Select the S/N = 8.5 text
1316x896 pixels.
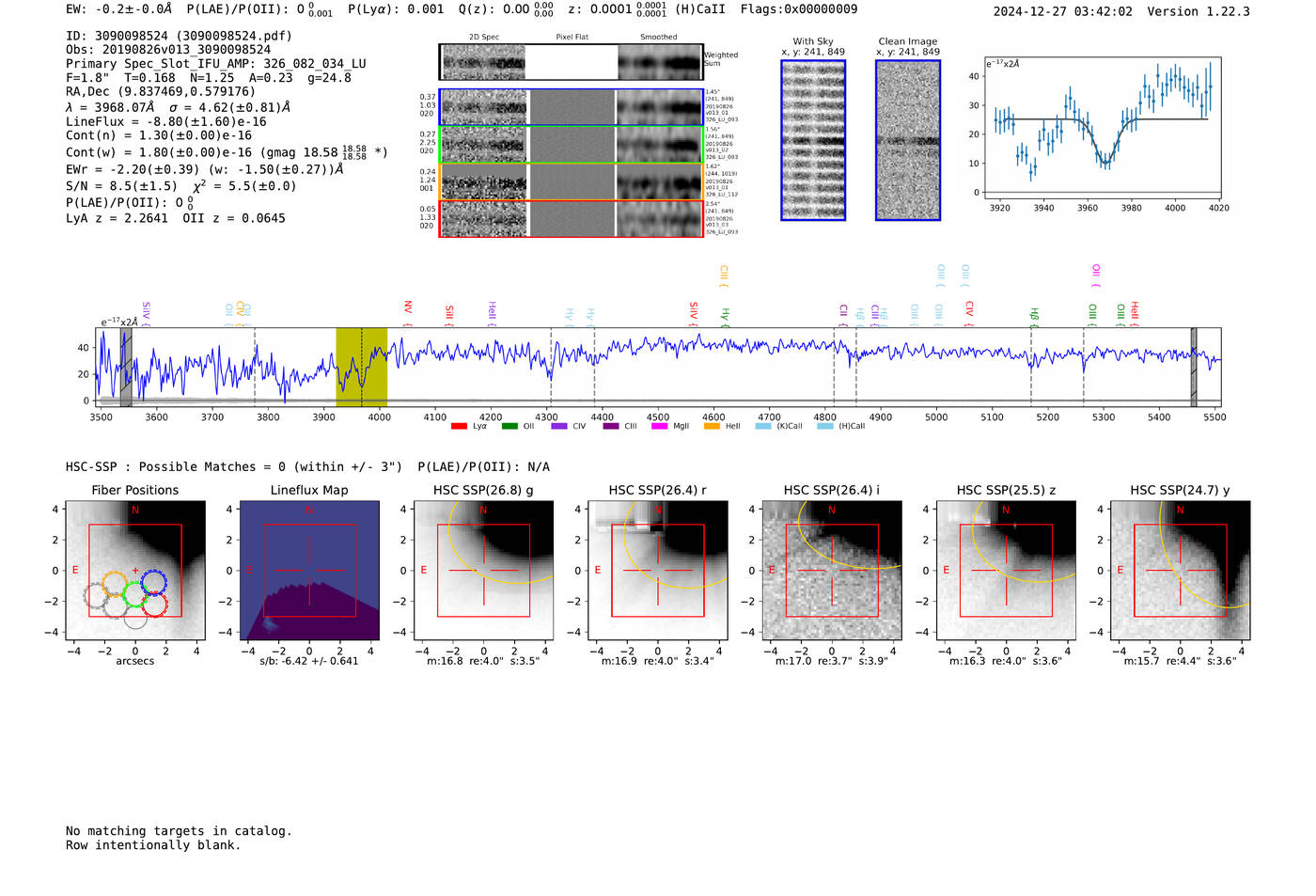(x=121, y=186)
